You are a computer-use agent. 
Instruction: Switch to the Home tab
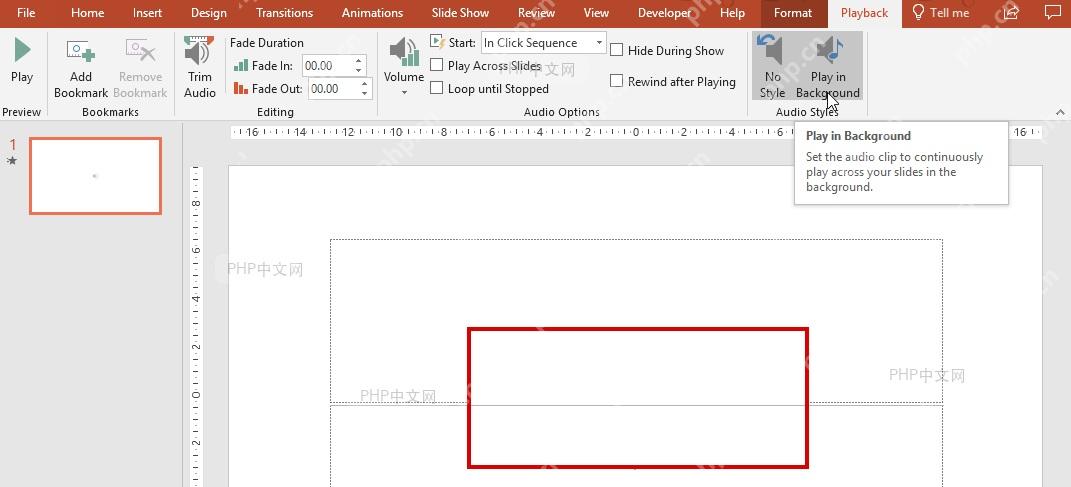pos(87,13)
